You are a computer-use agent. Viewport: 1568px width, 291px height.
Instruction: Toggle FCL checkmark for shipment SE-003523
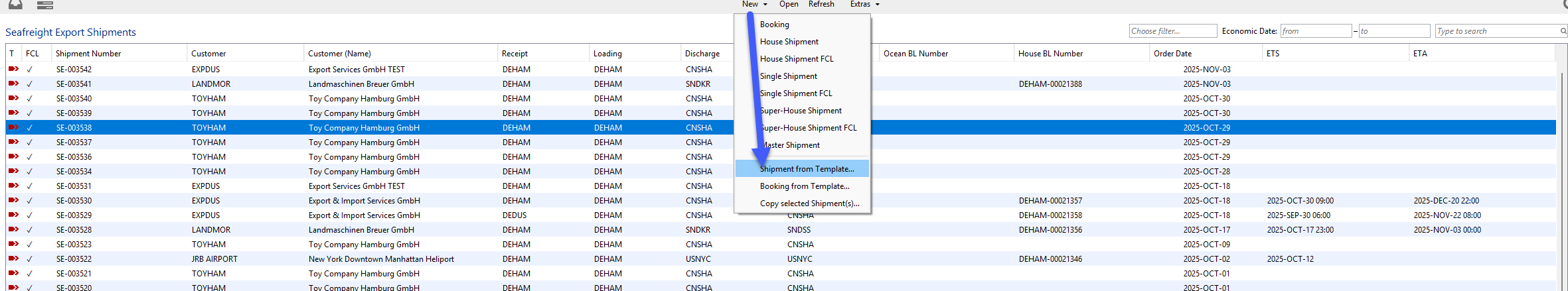(x=29, y=245)
